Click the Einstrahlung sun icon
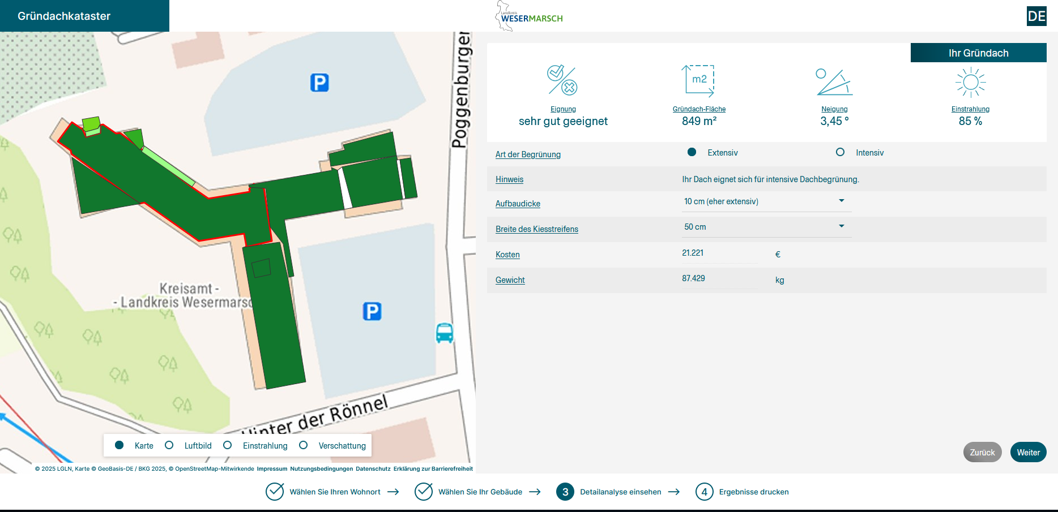Image resolution: width=1058 pixels, height=512 pixels. point(970,82)
